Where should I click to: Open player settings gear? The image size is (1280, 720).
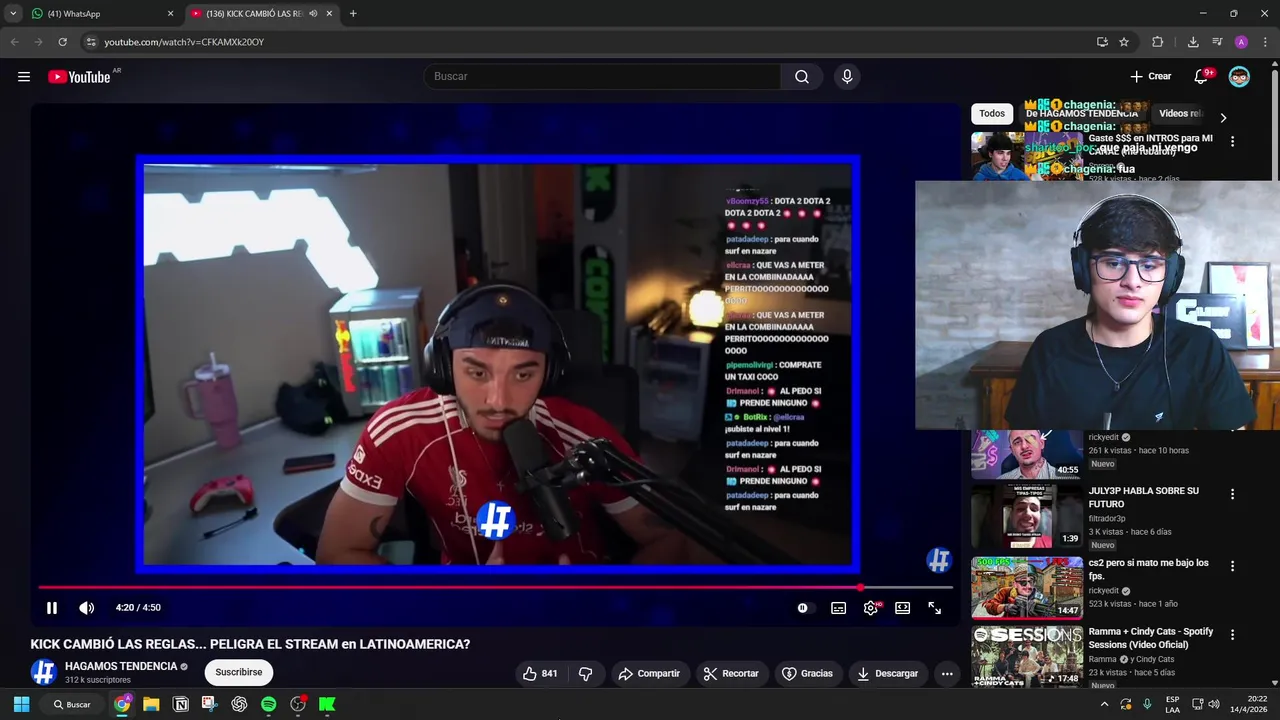pyautogui.click(x=871, y=608)
